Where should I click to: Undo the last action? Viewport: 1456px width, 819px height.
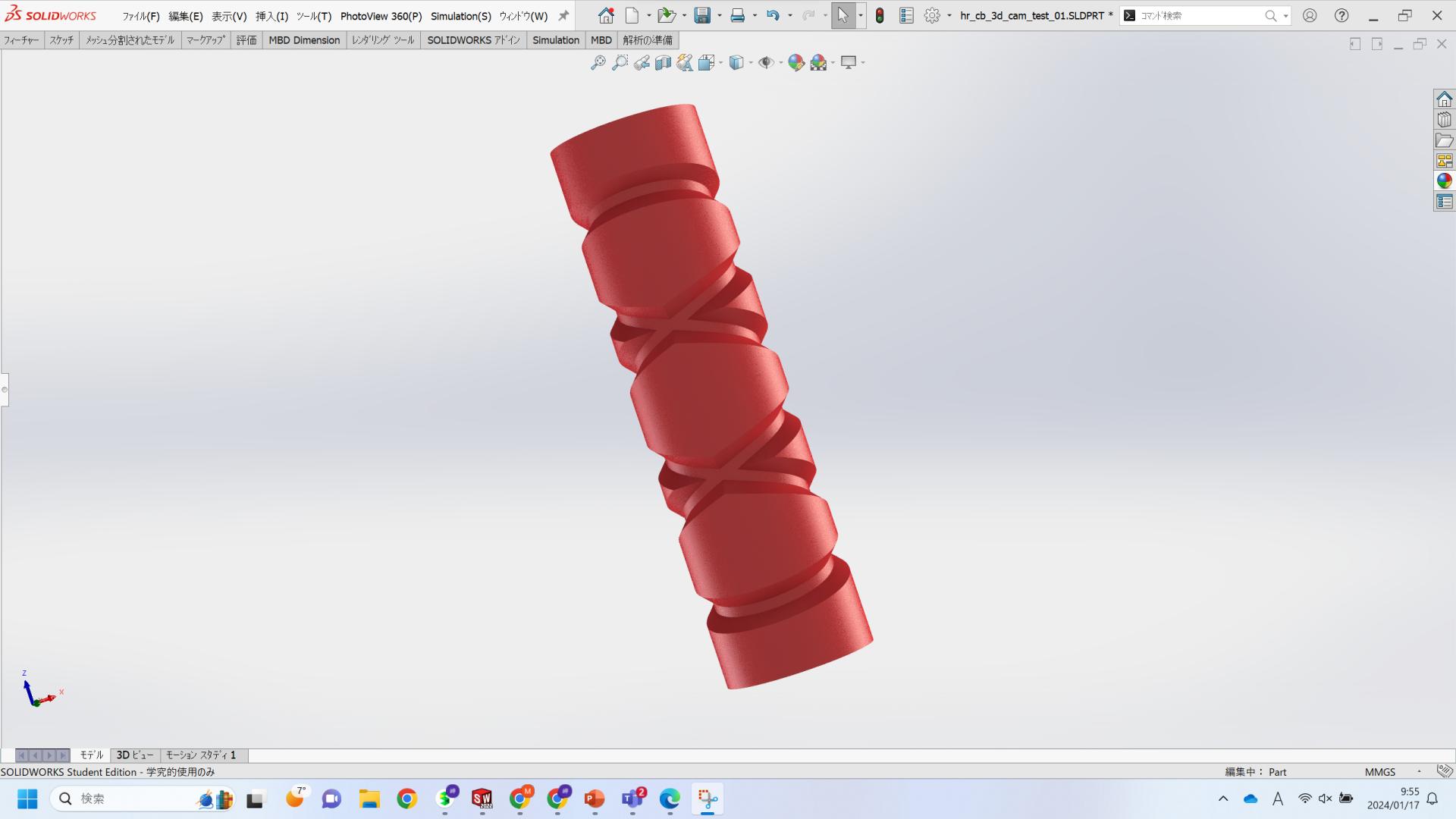click(773, 15)
